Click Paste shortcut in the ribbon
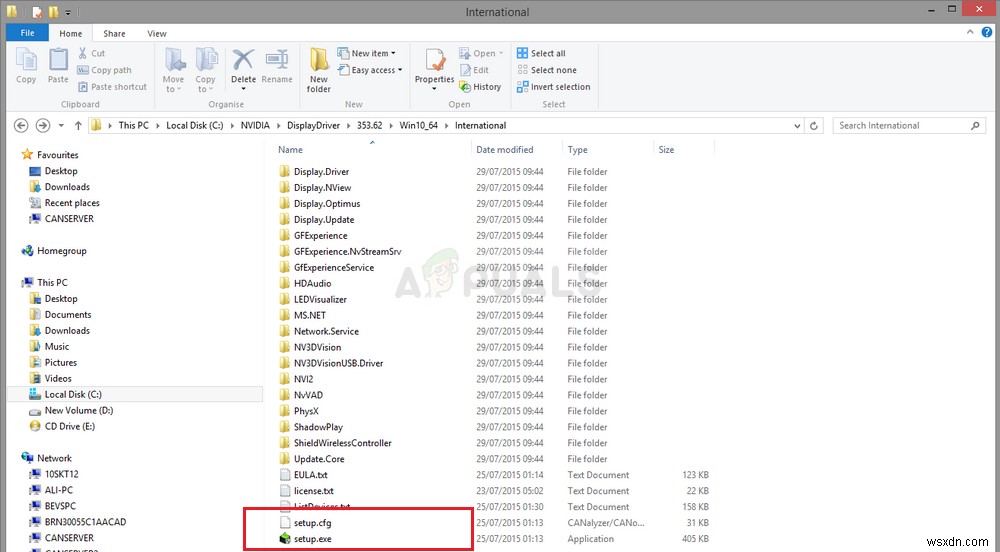This screenshot has width=1000, height=552. click(x=112, y=87)
